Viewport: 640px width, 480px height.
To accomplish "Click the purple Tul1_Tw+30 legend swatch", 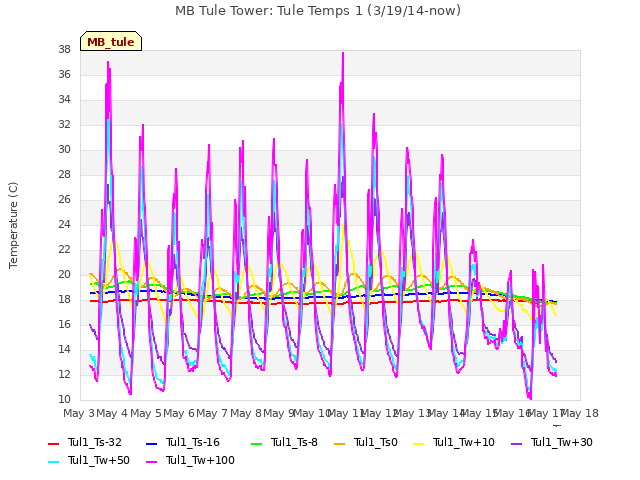I will [517, 443].
